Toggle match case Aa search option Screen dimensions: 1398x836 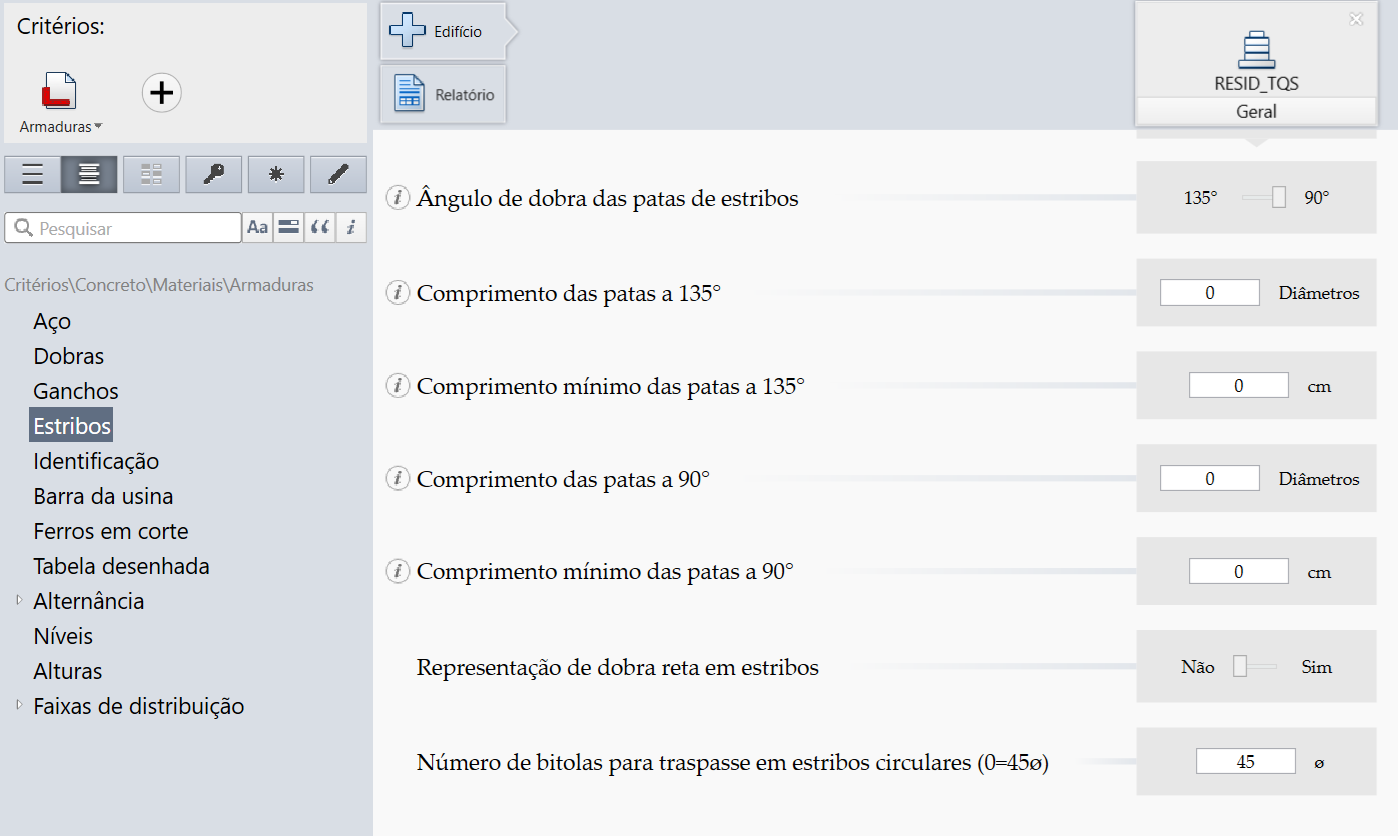pos(257,228)
